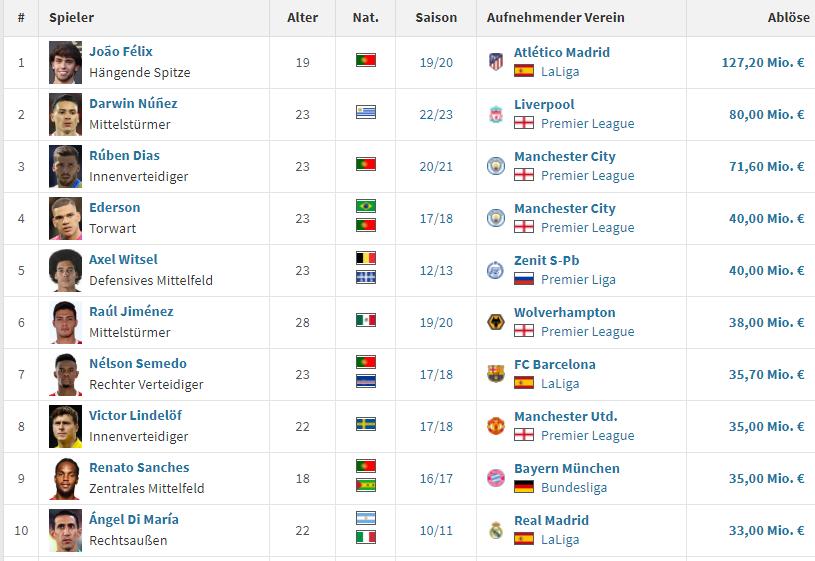Open João Félix's player profile link
The image size is (815, 561).
(x=121, y=51)
